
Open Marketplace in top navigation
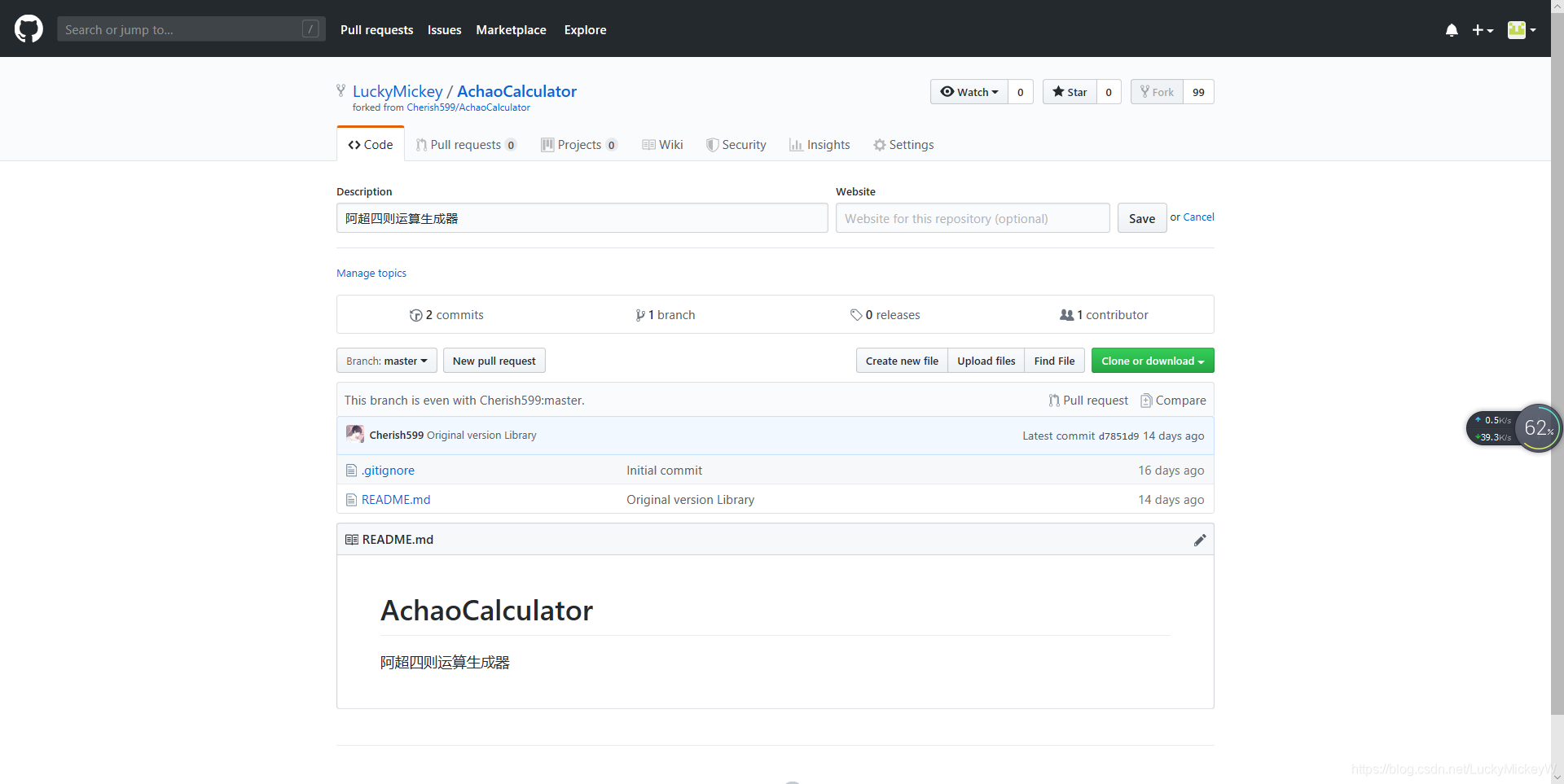(511, 30)
